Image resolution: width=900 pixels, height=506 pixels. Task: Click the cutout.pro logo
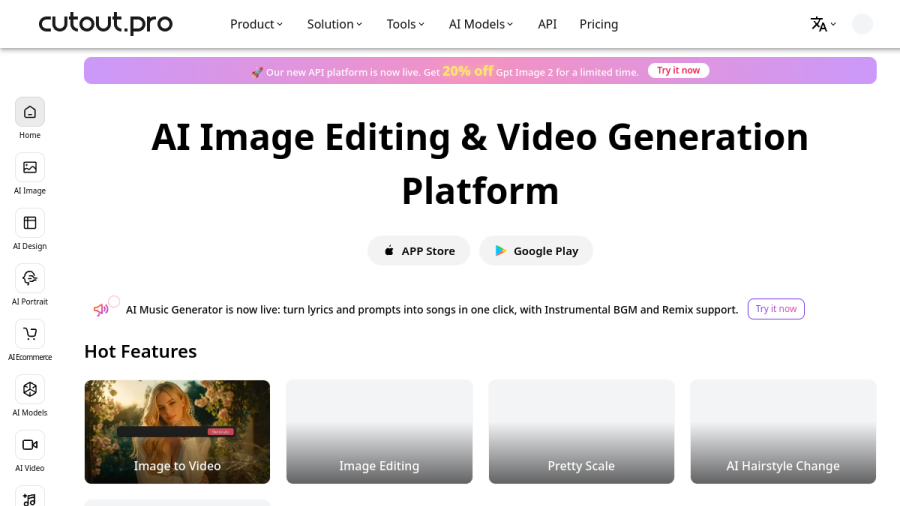pos(106,23)
